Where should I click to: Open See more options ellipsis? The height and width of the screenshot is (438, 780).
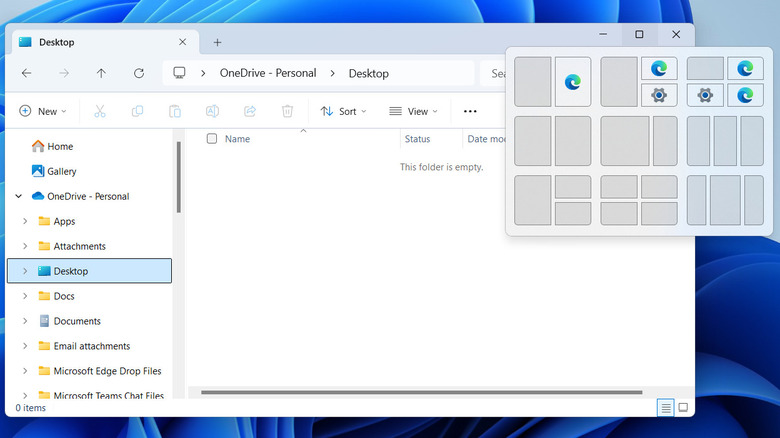470,111
